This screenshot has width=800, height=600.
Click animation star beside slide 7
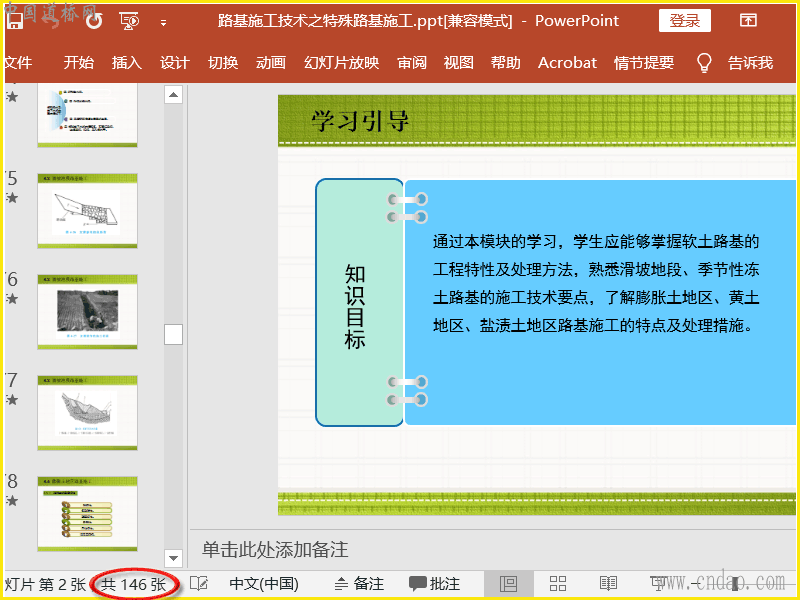click(x=12, y=399)
